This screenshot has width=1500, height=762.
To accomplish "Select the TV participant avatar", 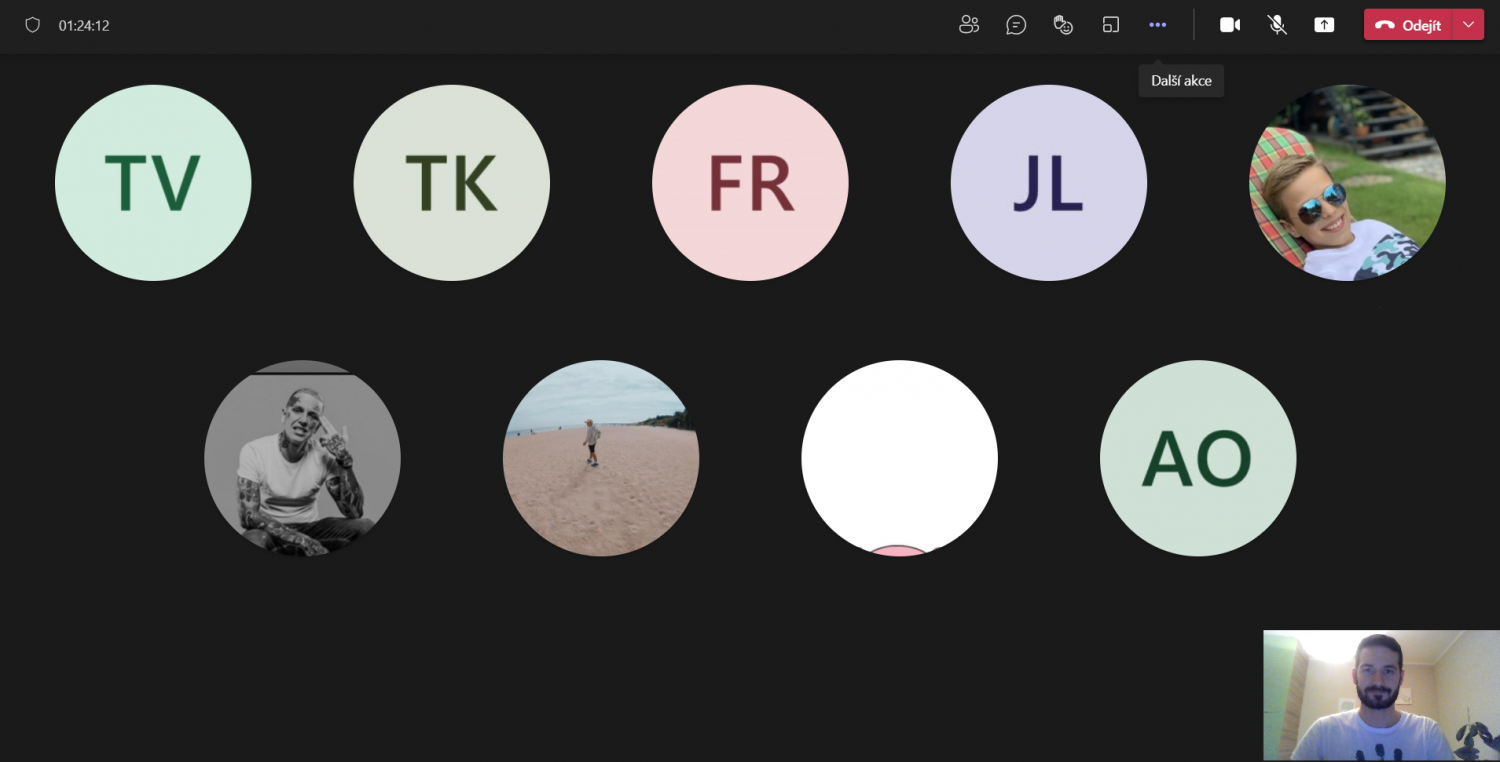I will 153,183.
